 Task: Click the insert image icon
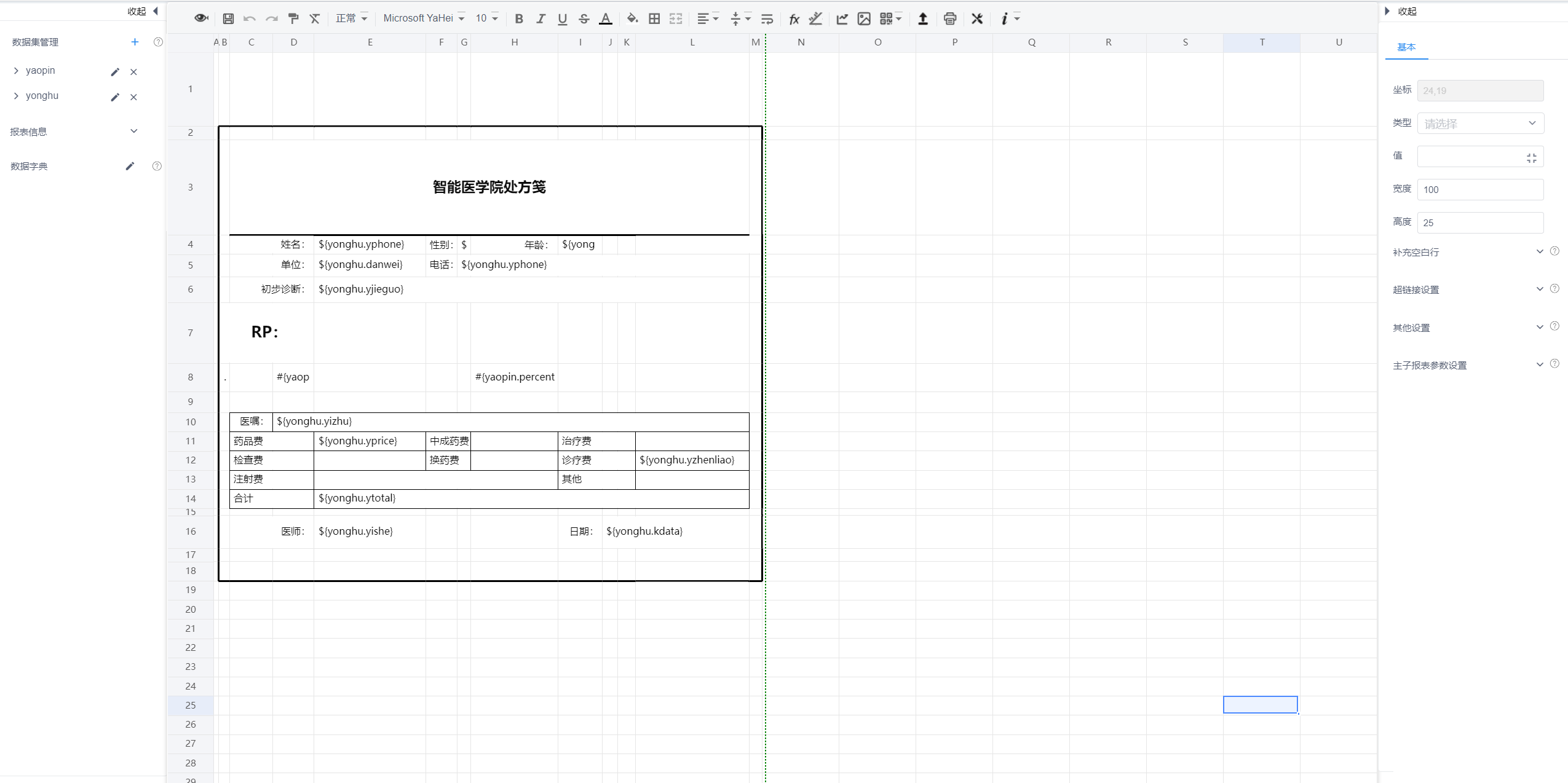point(864,18)
